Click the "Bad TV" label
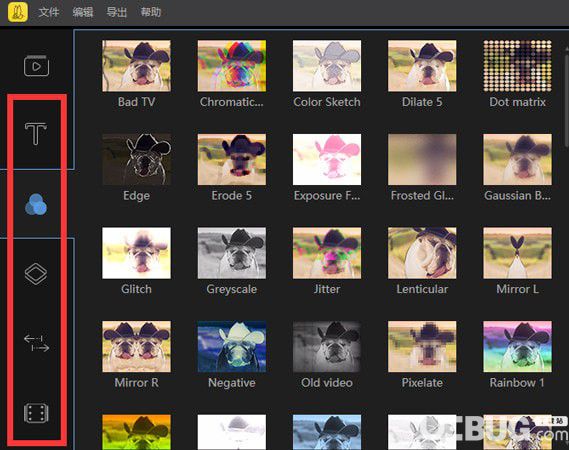The height and width of the screenshot is (450, 569). click(136, 102)
